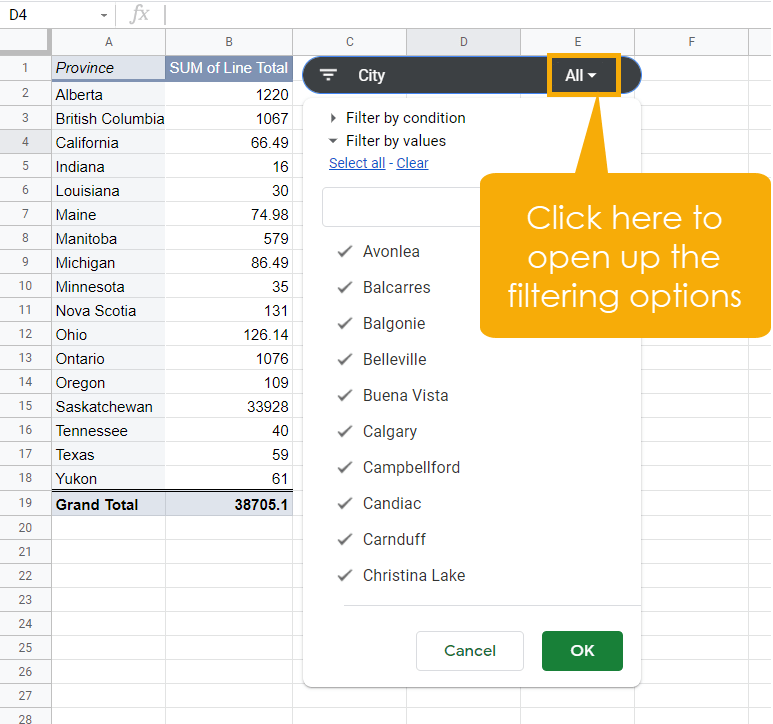Select column A header

tap(108, 42)
